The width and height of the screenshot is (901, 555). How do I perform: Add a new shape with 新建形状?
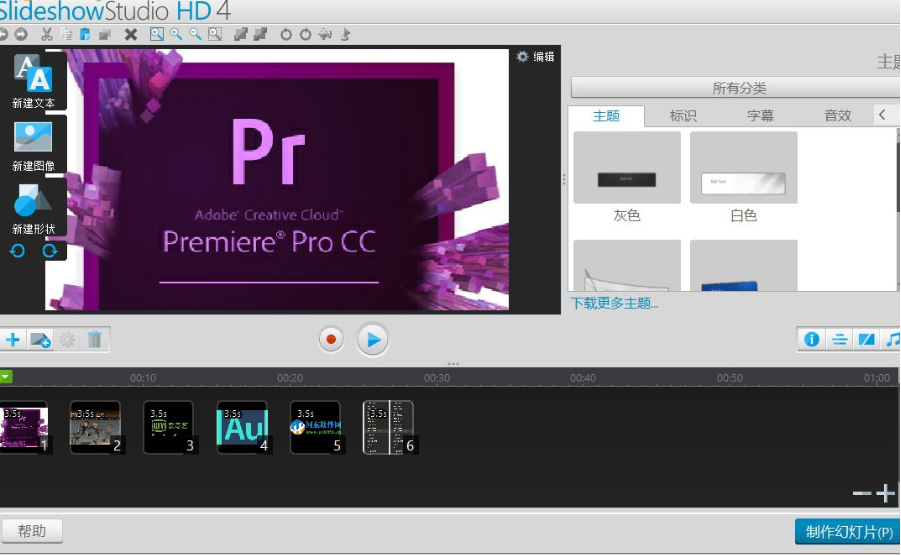tap(33, 209)
